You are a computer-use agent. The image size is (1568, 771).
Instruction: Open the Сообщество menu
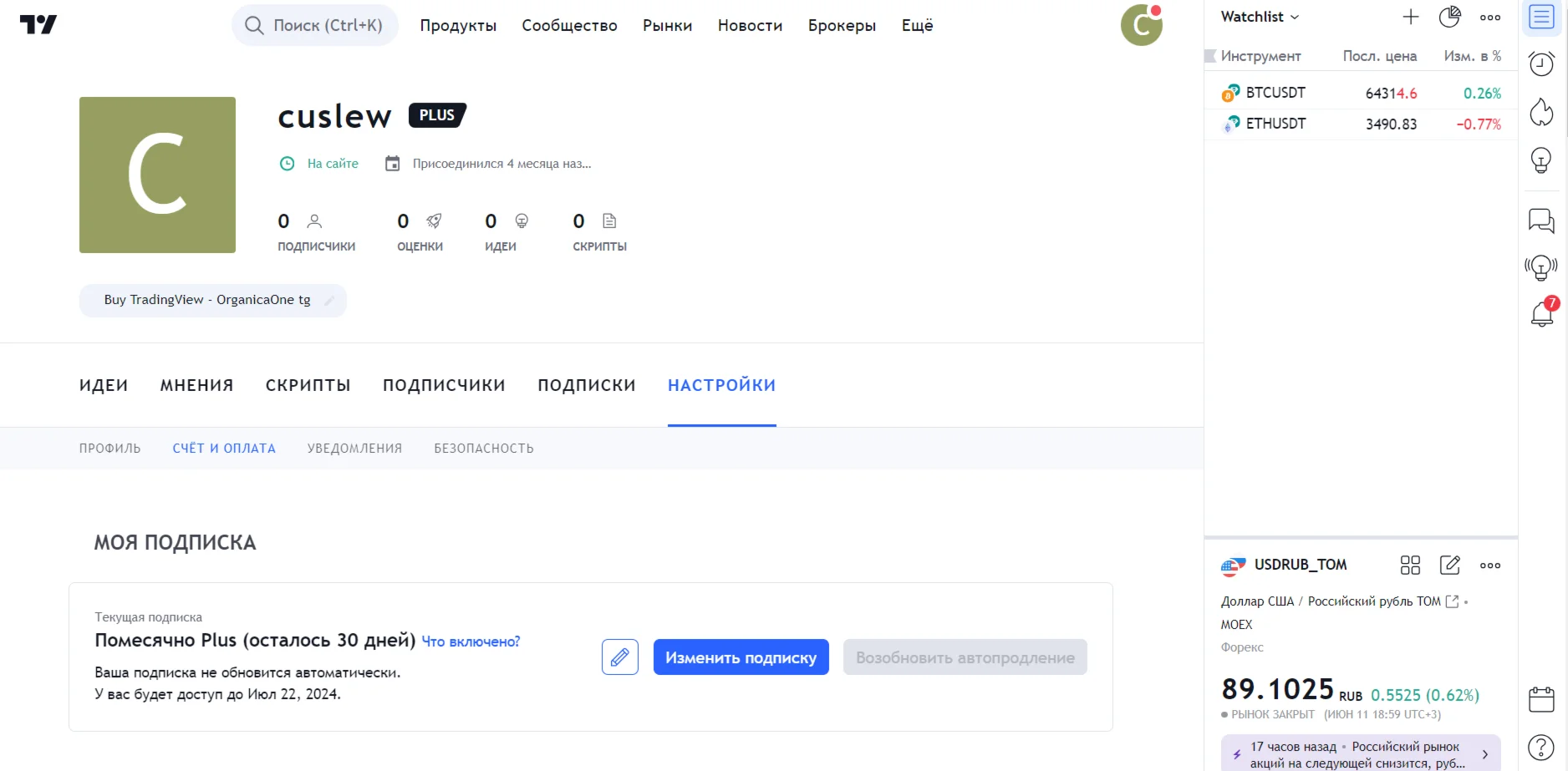click(x=570, y=26)
